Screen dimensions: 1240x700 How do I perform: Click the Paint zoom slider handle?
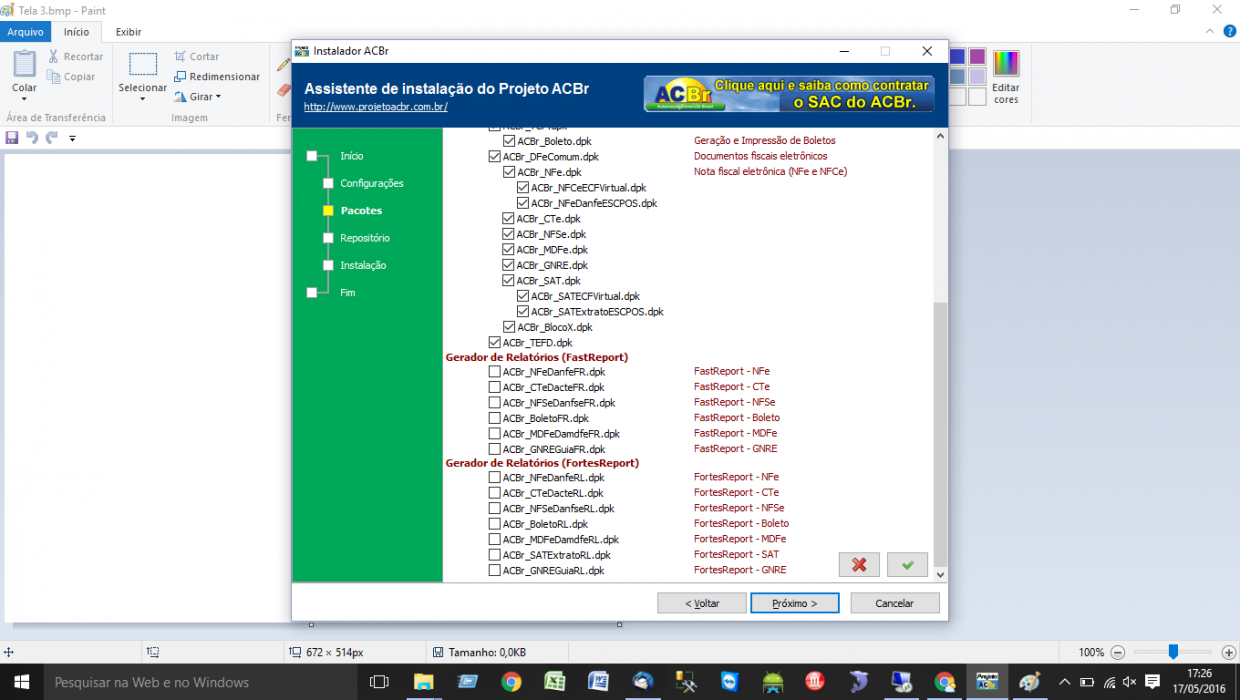point(1173,652)
